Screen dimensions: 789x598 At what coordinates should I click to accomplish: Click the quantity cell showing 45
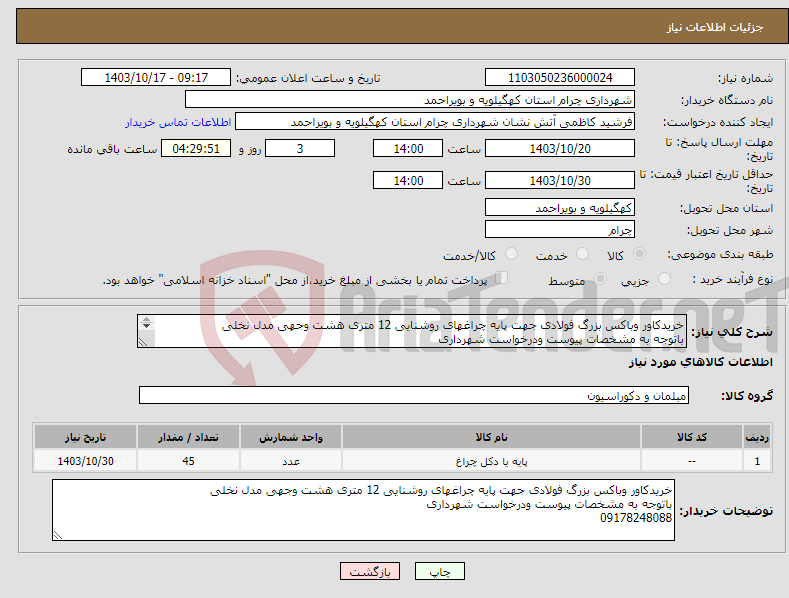coord(188,461)
